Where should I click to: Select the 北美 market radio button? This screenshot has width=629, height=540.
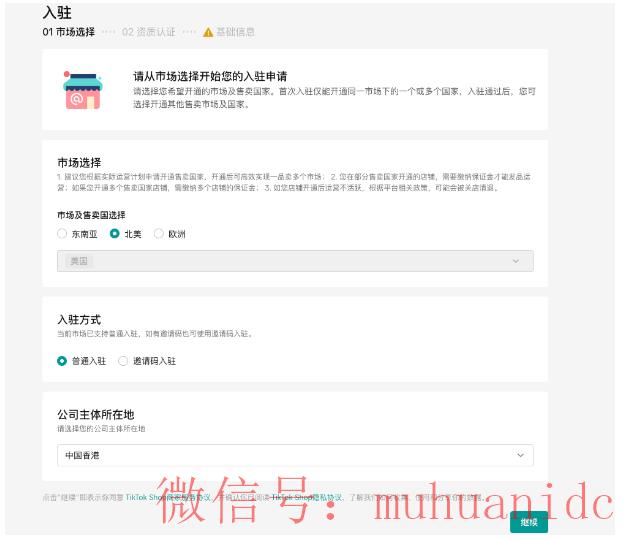click(x=114, y=233)
